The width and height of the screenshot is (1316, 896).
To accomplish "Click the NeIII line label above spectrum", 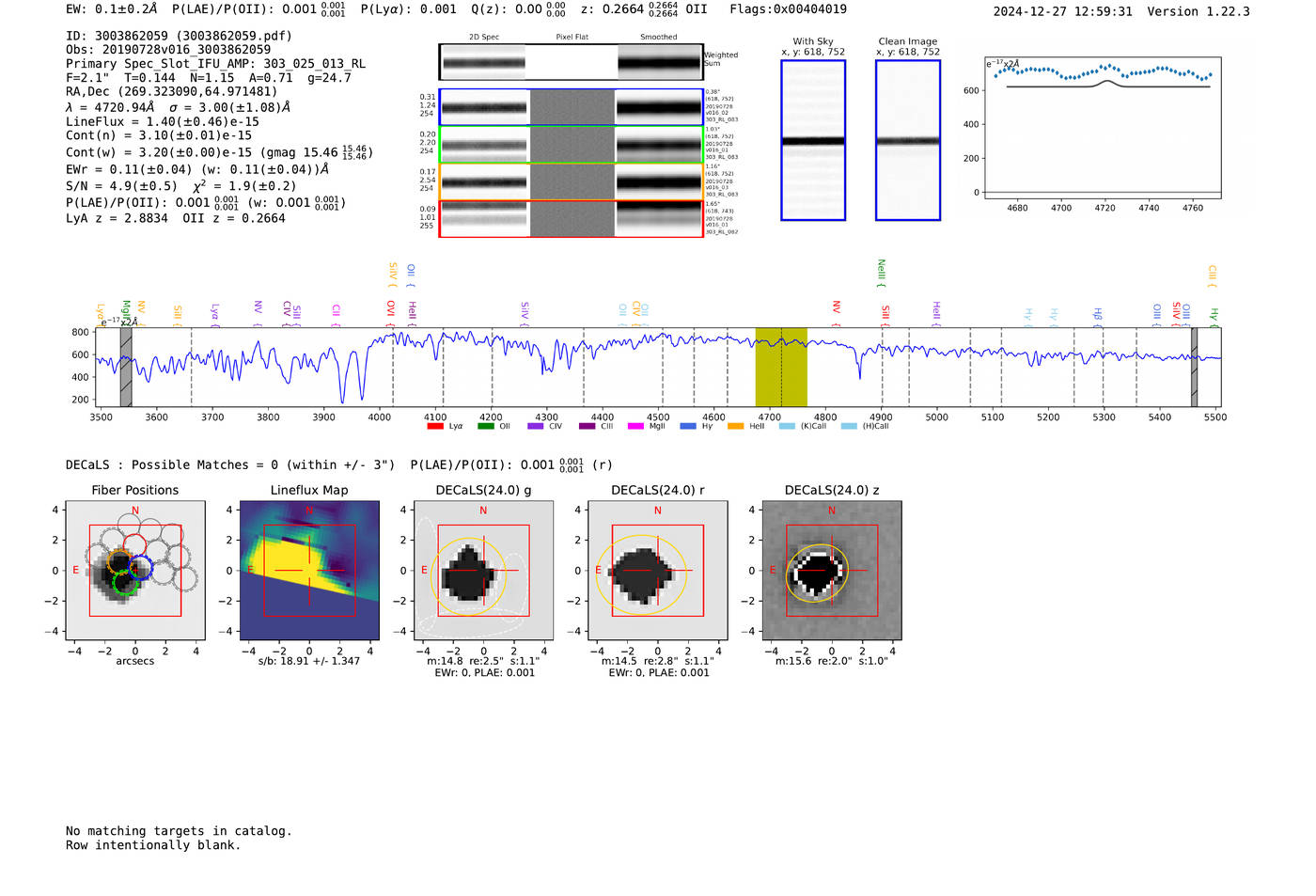I will 881,273.
